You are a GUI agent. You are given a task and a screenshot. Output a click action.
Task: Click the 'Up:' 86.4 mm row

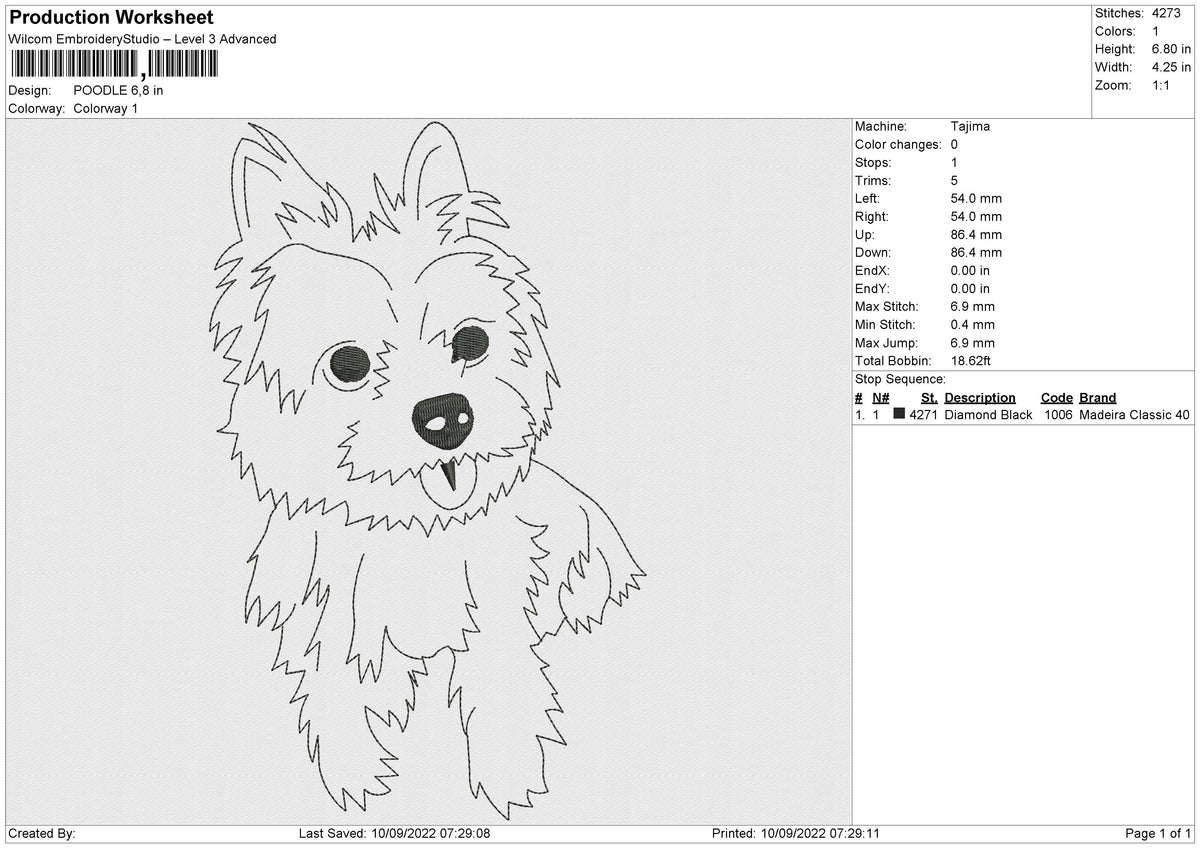928,235
